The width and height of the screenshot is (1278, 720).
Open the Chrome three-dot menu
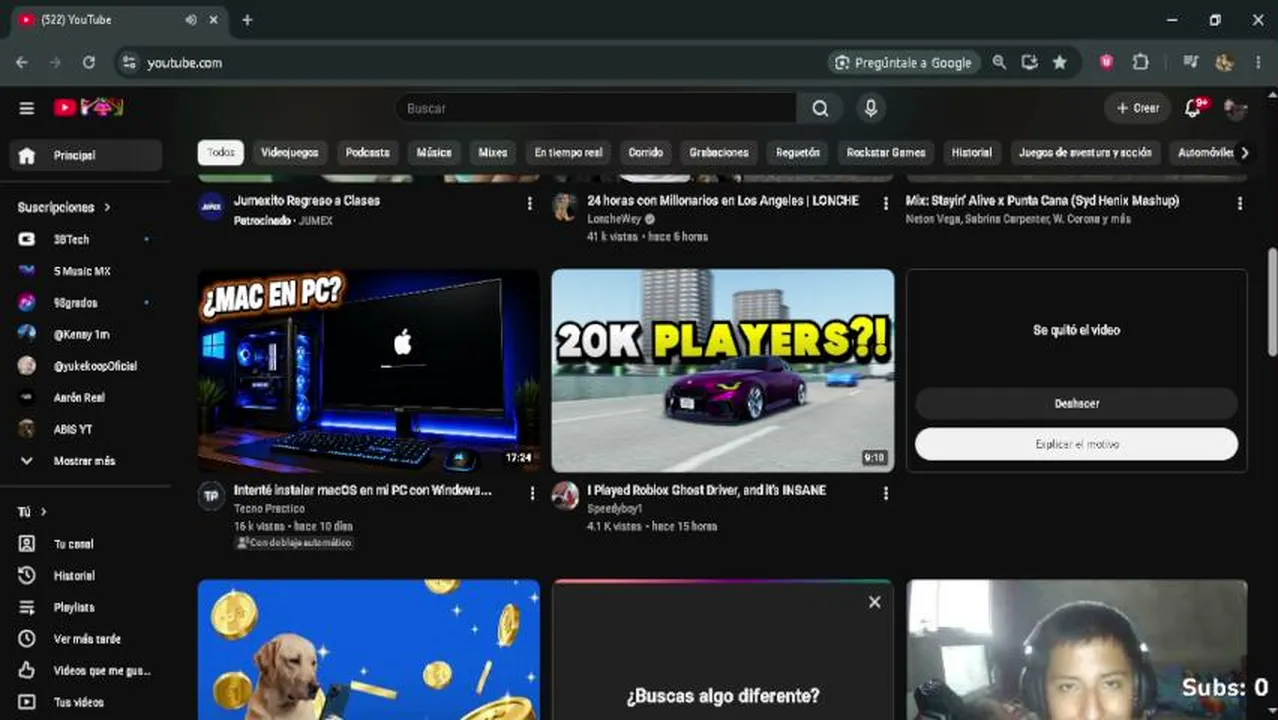click(x=1258, y=62)
